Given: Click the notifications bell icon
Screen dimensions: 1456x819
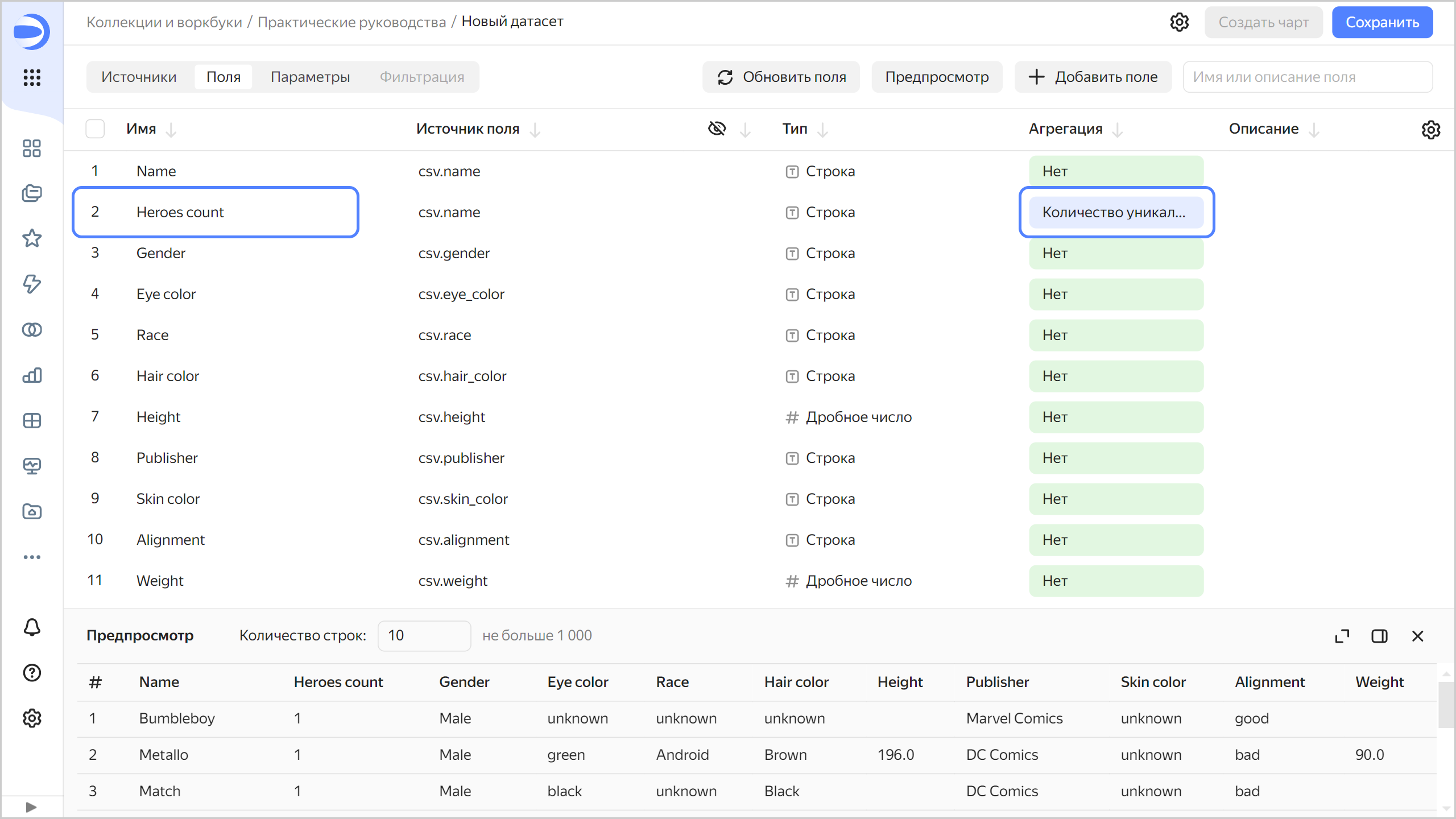Looking at the screenshot, I should pyautogui.click(x=32, y=627).
